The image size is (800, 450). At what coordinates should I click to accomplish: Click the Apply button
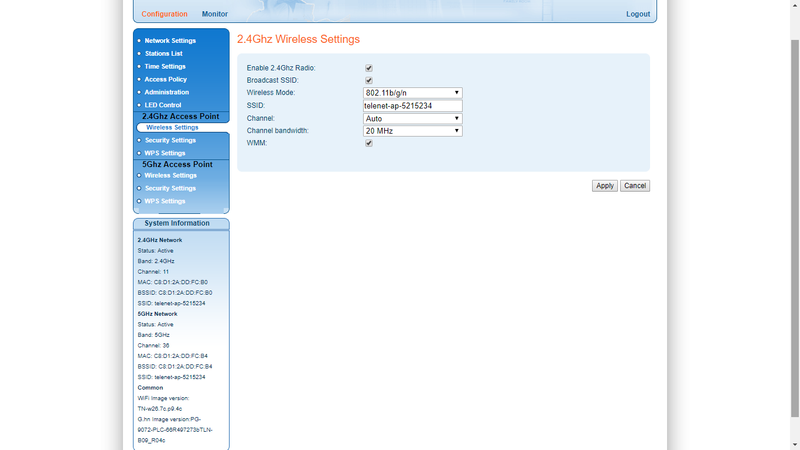click(x=604, y=186)
